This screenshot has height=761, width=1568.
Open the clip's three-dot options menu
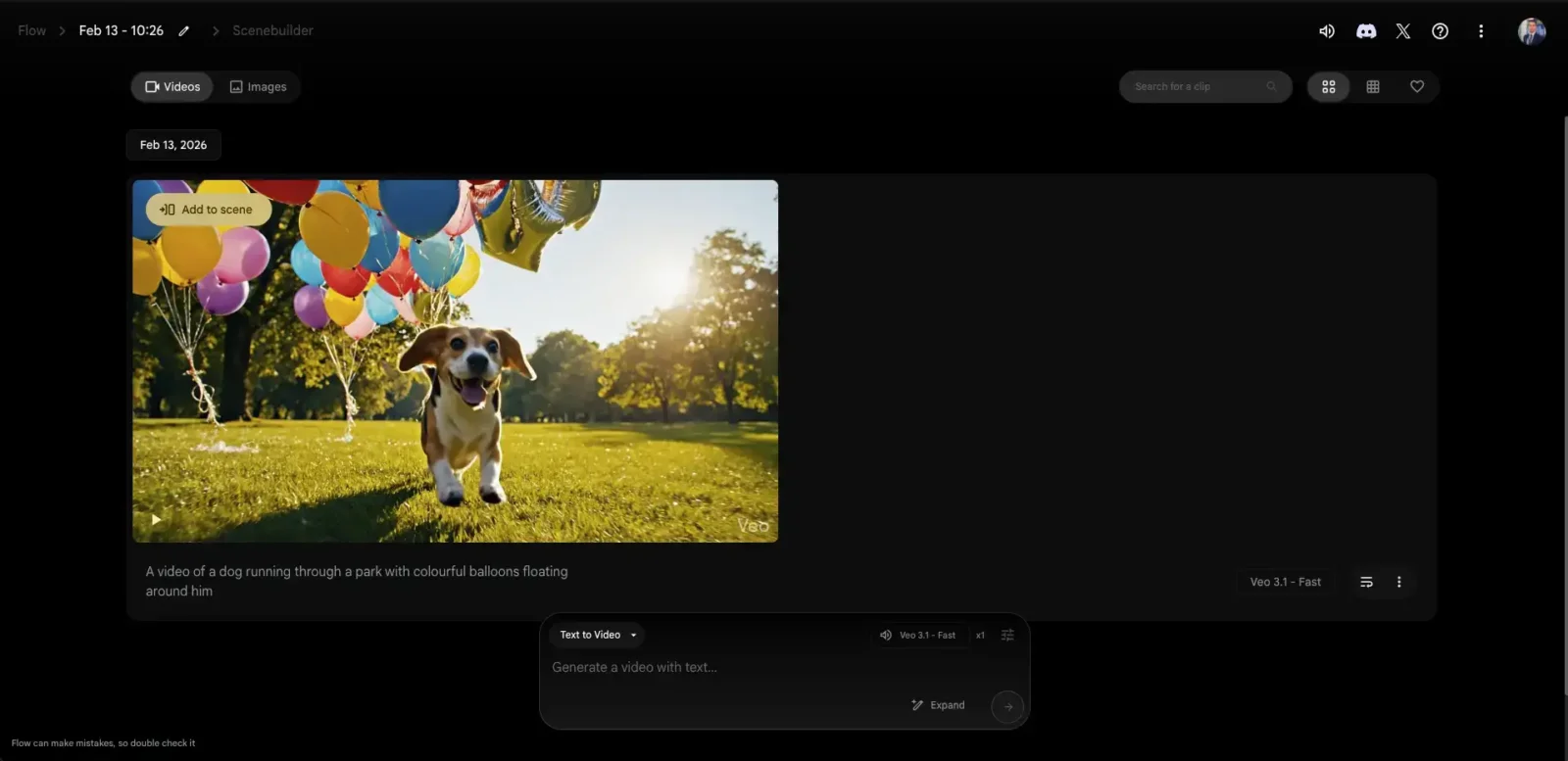click(1398, 582)
